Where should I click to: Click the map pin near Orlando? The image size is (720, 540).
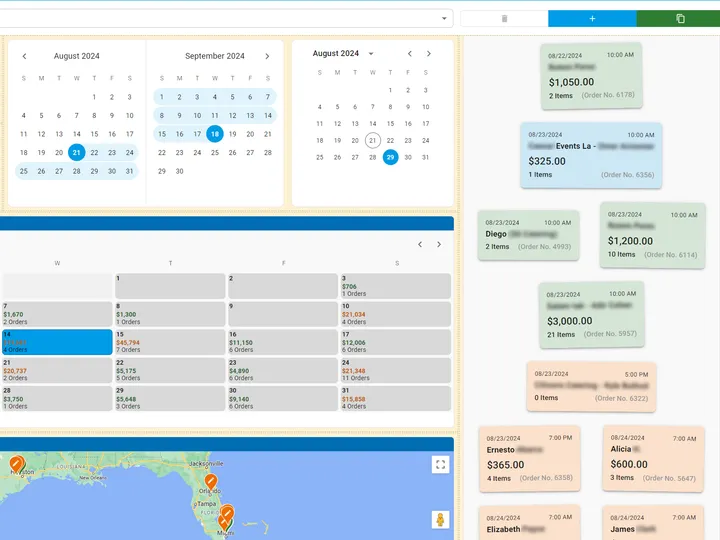point(211,481)
